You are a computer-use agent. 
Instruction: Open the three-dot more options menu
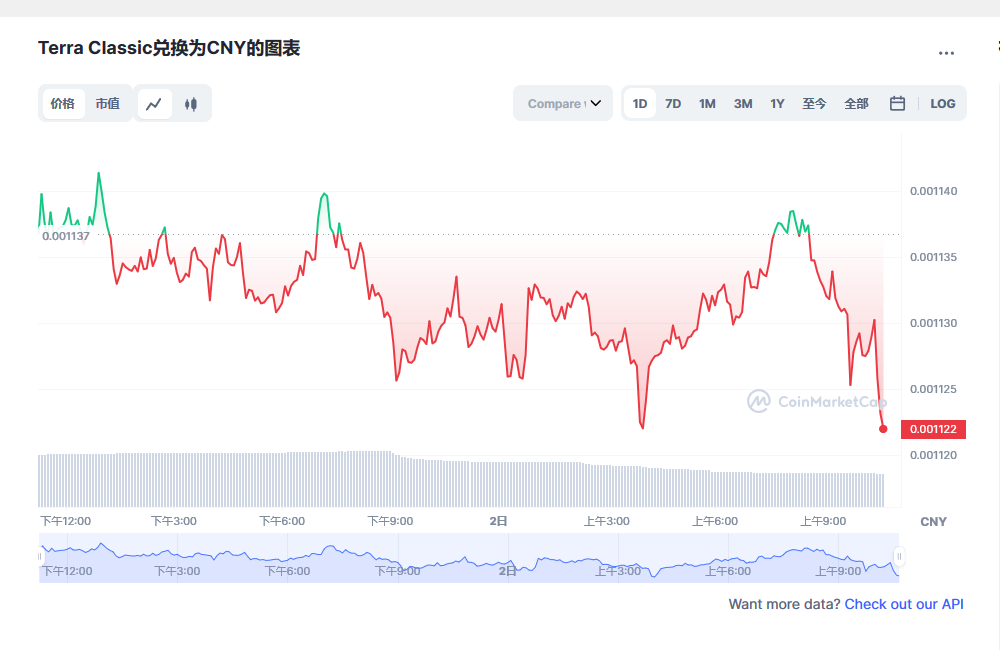(x=946, y=53)
